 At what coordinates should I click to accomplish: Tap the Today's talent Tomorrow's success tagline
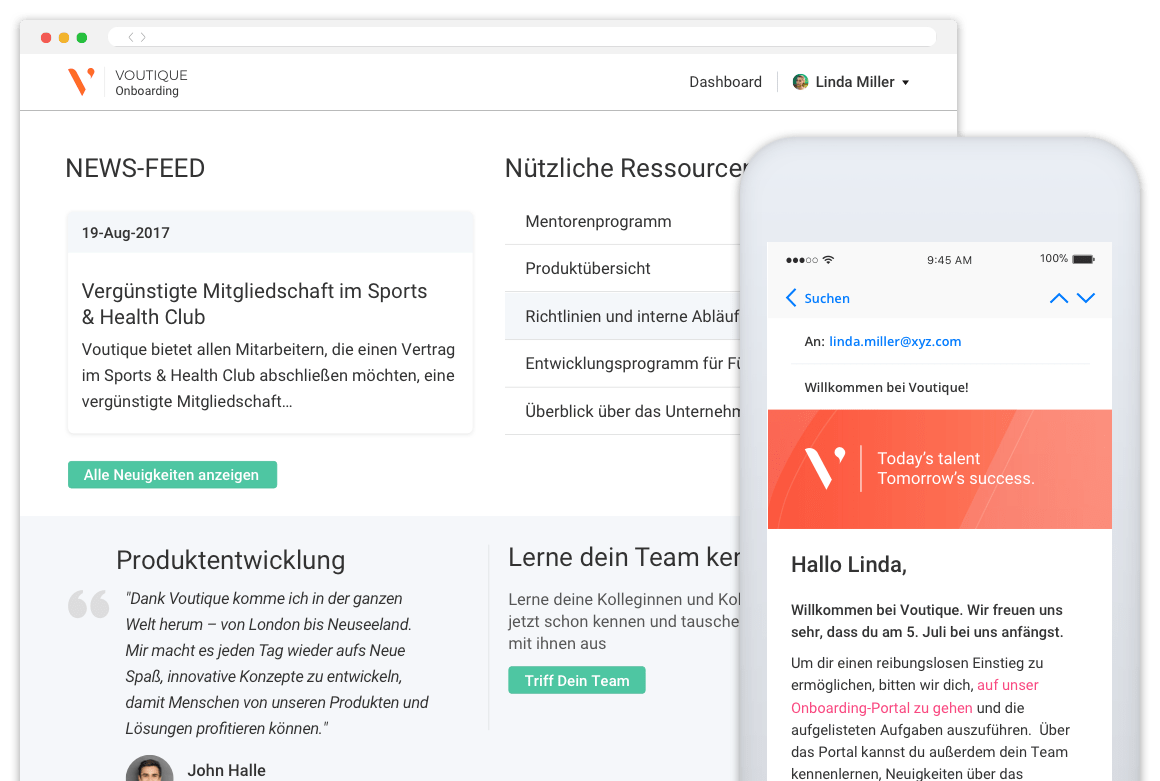coord(956,468)
